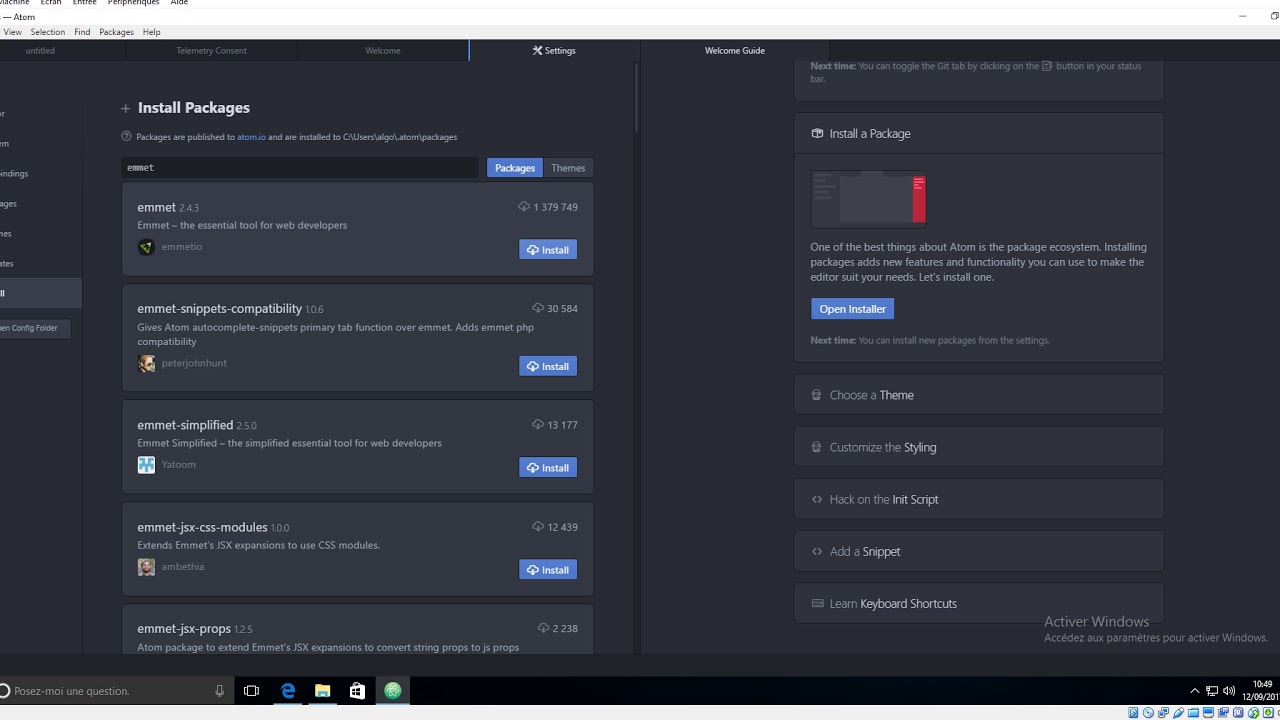This screenshot has height=720, width=1280.
Task: Click the download icon beside 30 584
Action: (x=538, y=309)
